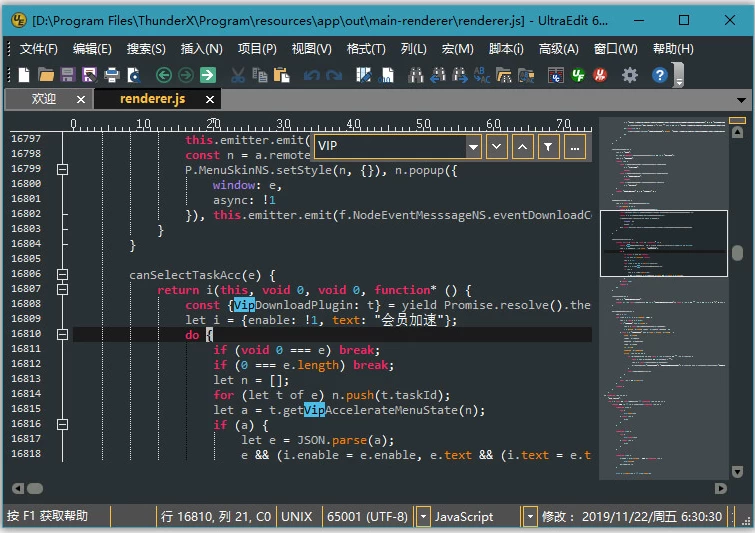Click the Undo arrow icon
Image resolution: width=755 pixels, height=533 pixels.
coord(310,75)
